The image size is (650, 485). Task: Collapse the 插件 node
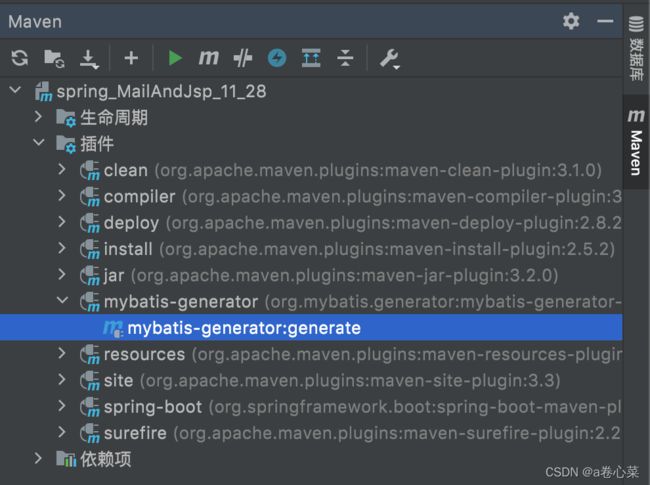39,142
